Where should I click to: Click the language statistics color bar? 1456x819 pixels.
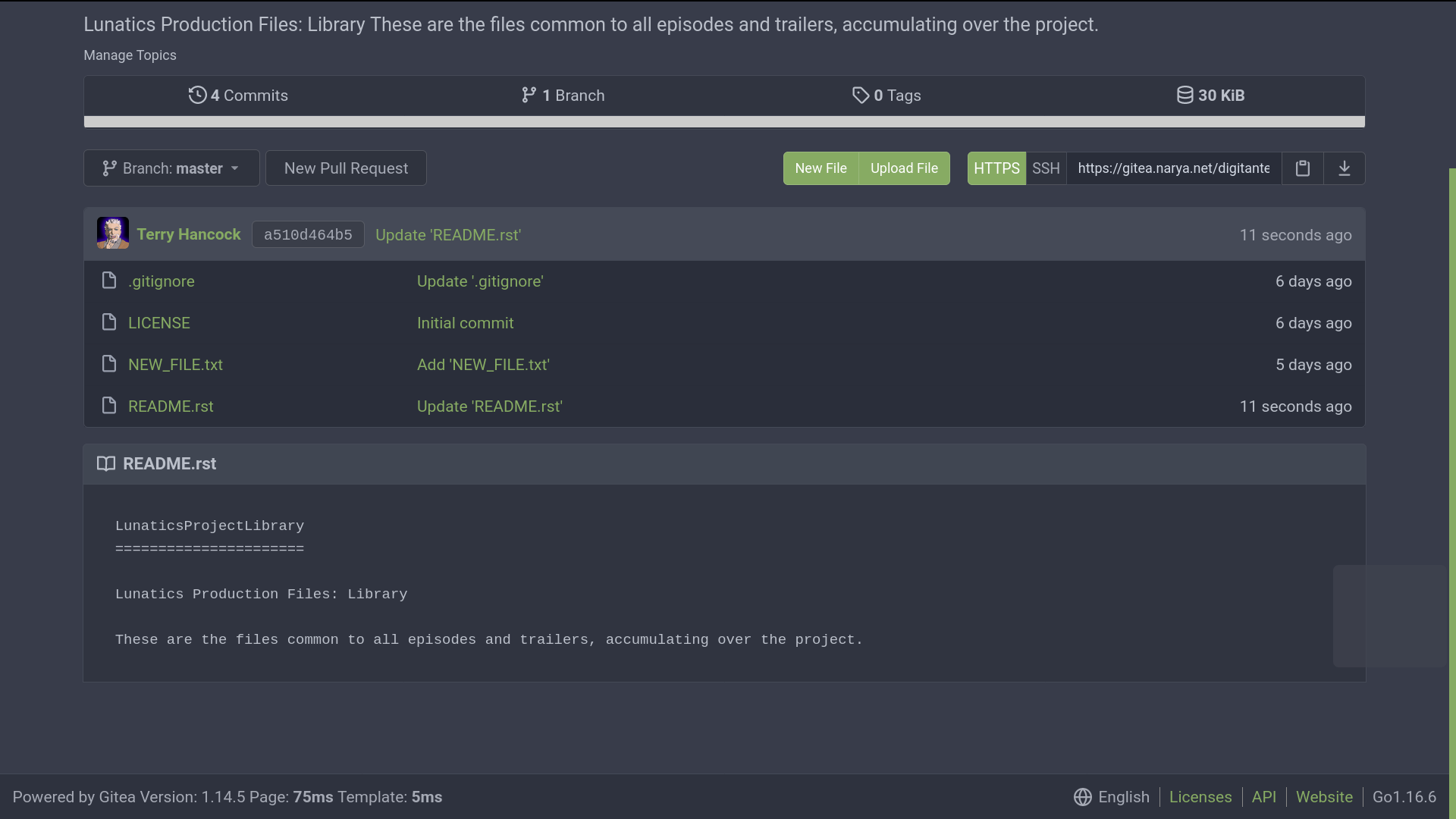click(x=724, y=121)
